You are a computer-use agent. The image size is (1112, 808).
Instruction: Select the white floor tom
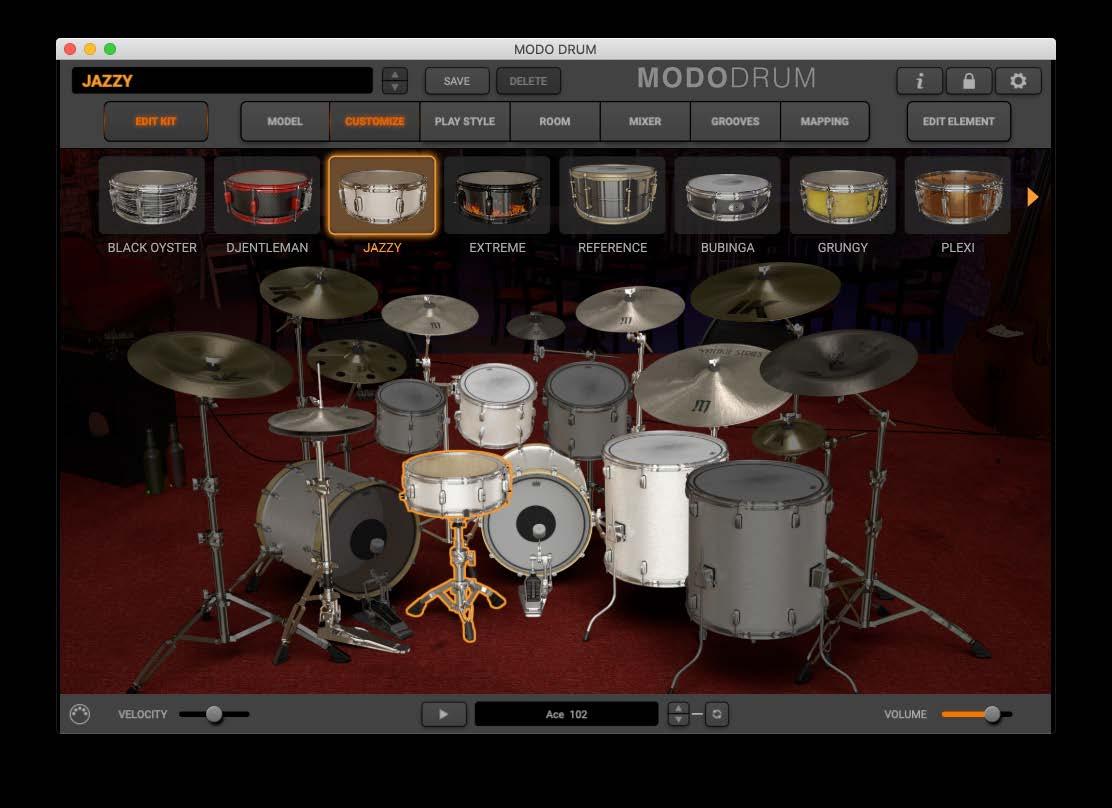649,511
